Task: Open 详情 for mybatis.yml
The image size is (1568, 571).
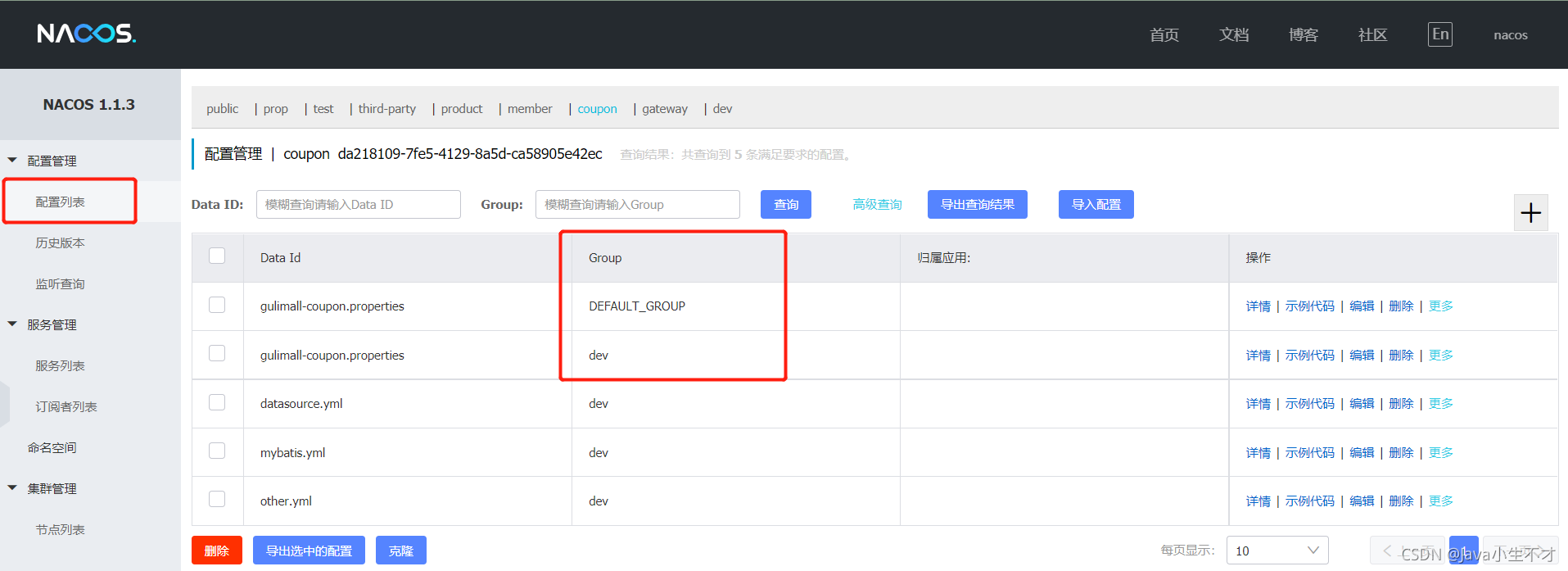Action: click(x=1258, y=453)
